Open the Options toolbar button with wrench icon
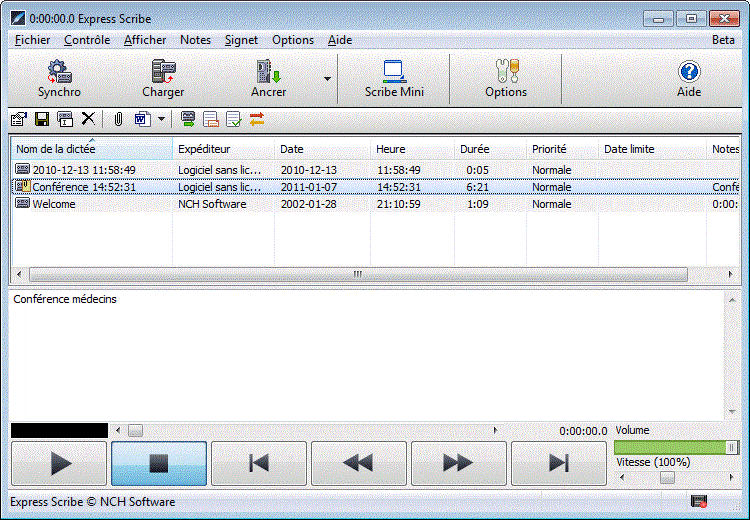750x520 pixels. pos(506,79)
